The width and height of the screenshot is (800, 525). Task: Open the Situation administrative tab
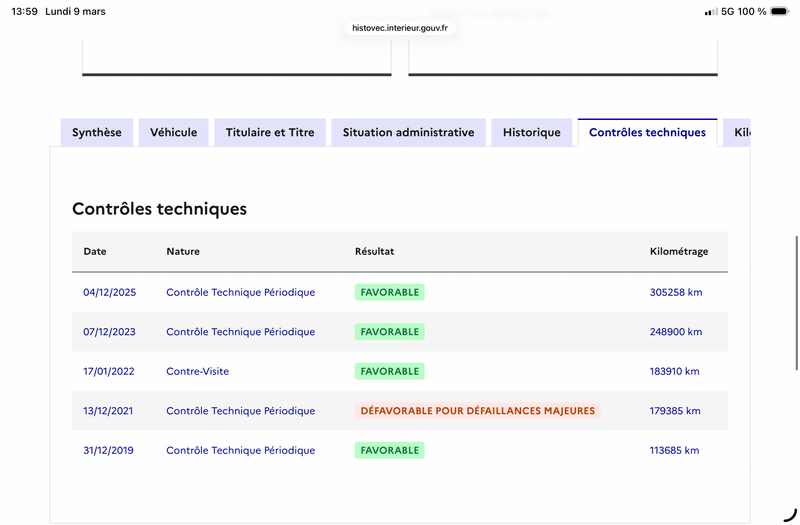(x=408, y=133)
